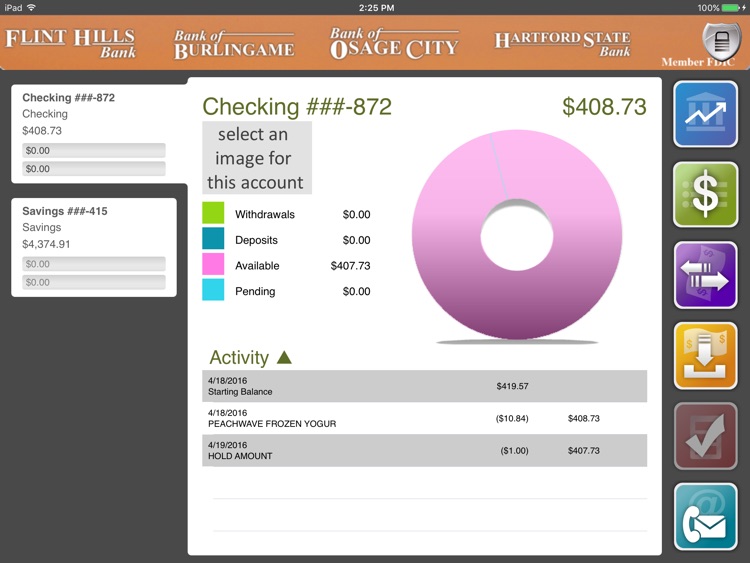Tap the $419.57 starting balance amount
Viewport: 750px width, 563px height.
[x=512, y=386]
